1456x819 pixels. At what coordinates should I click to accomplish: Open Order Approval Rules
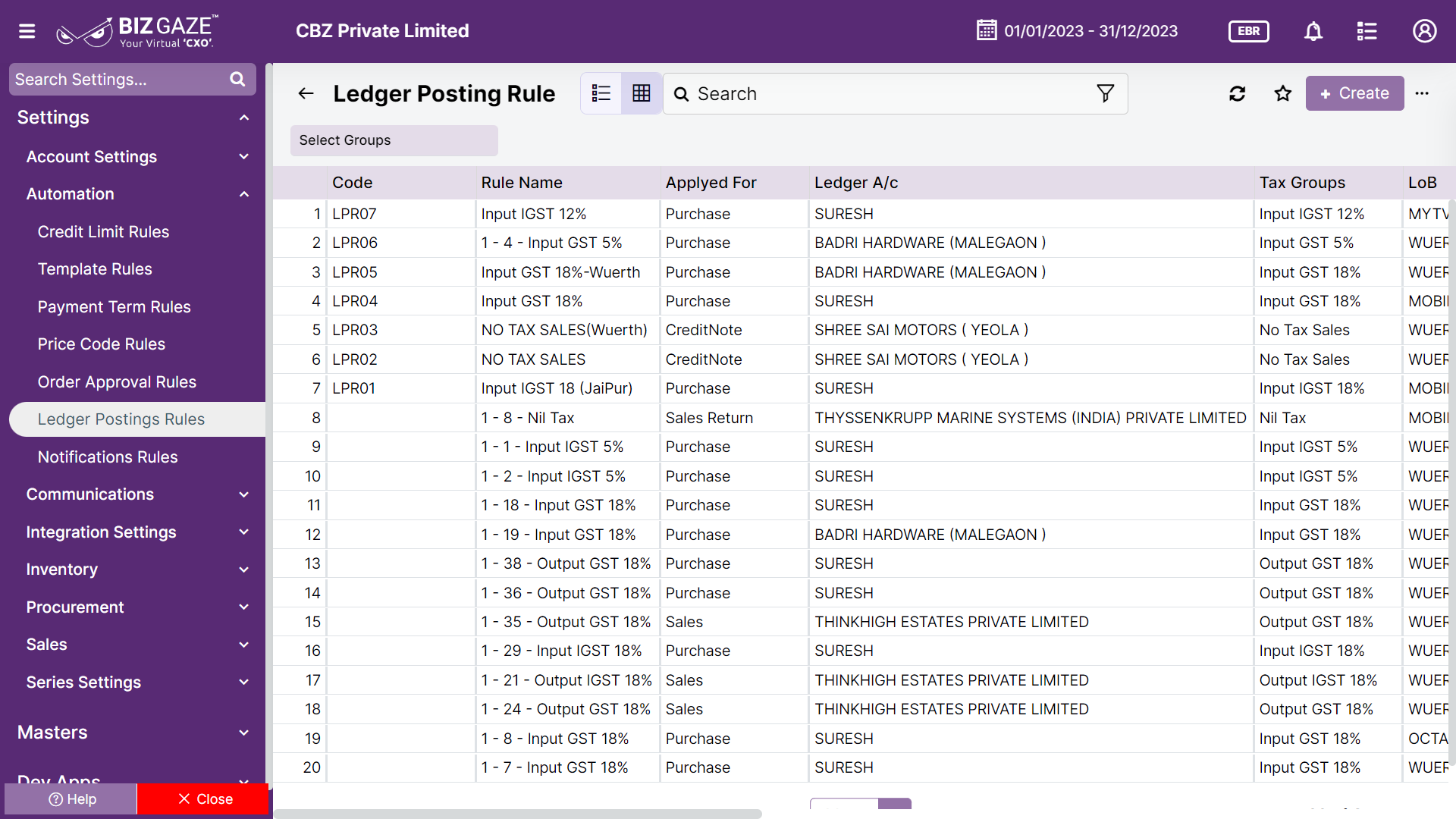click(x=117, y=382)
